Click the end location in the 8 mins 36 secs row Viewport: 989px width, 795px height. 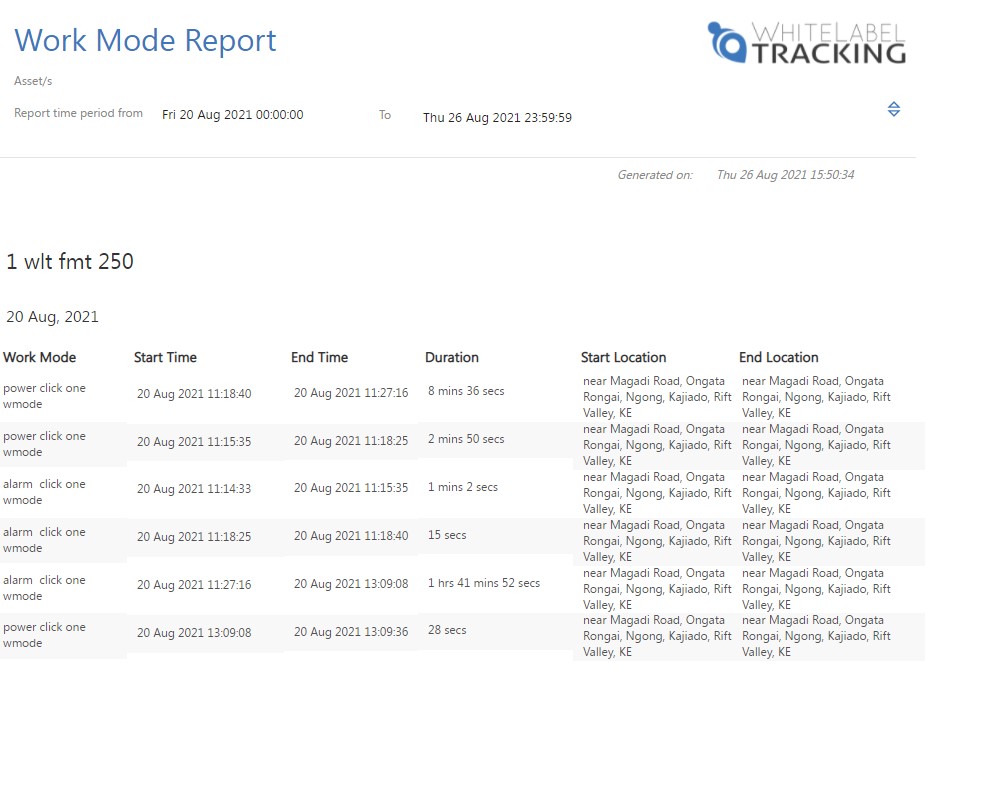coord(816,397)
